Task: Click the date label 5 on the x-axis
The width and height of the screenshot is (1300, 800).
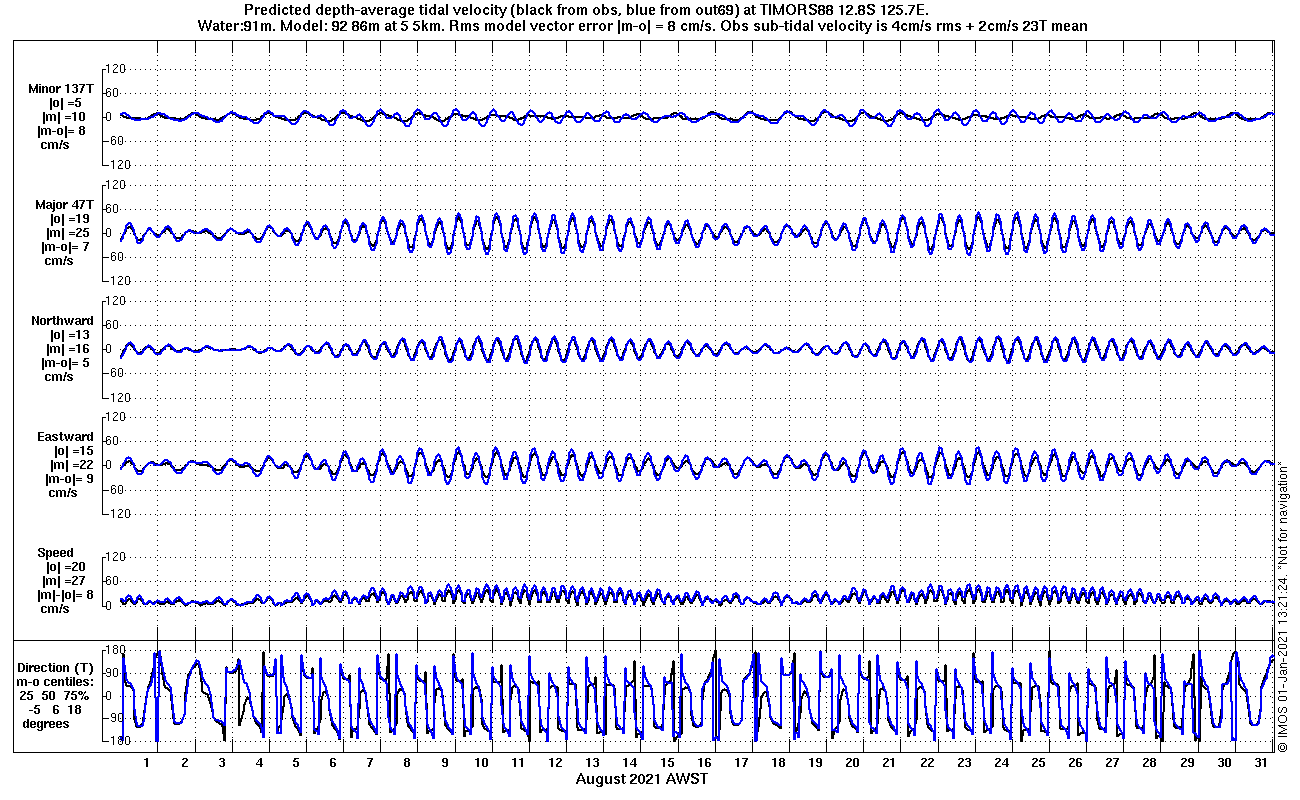Action: (296, 762)
